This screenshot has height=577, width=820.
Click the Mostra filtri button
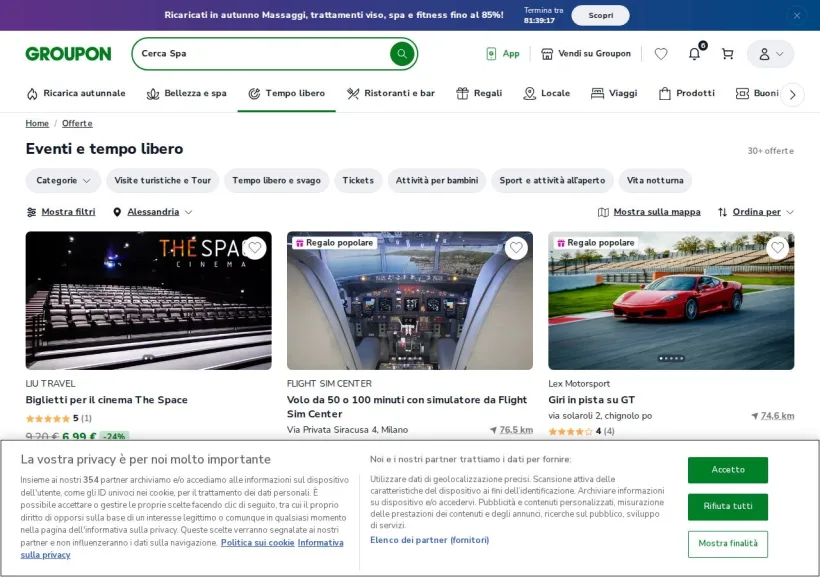coord(61,212)
